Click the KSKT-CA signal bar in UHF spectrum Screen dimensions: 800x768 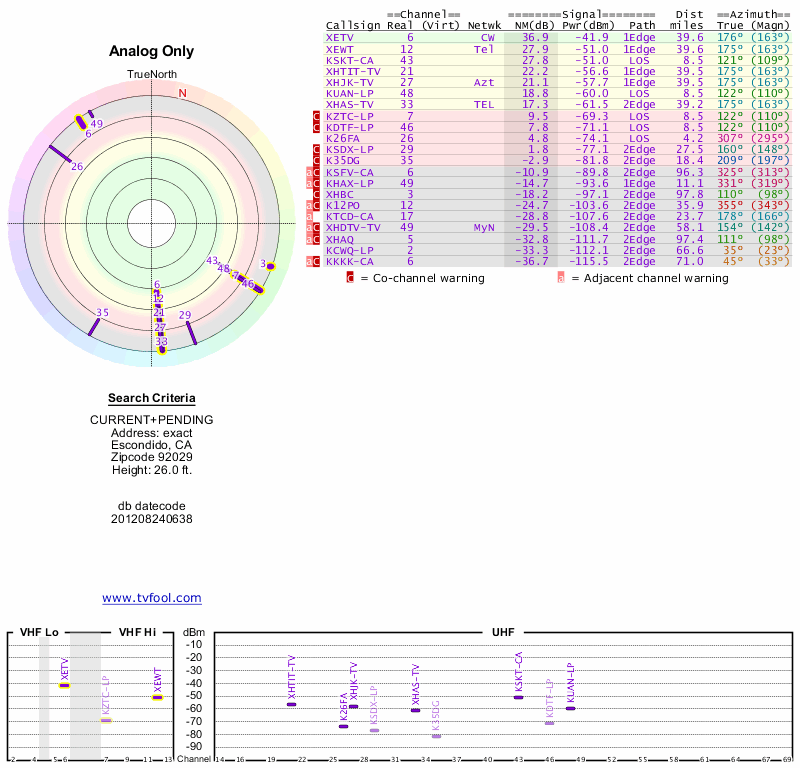[518, 697]
